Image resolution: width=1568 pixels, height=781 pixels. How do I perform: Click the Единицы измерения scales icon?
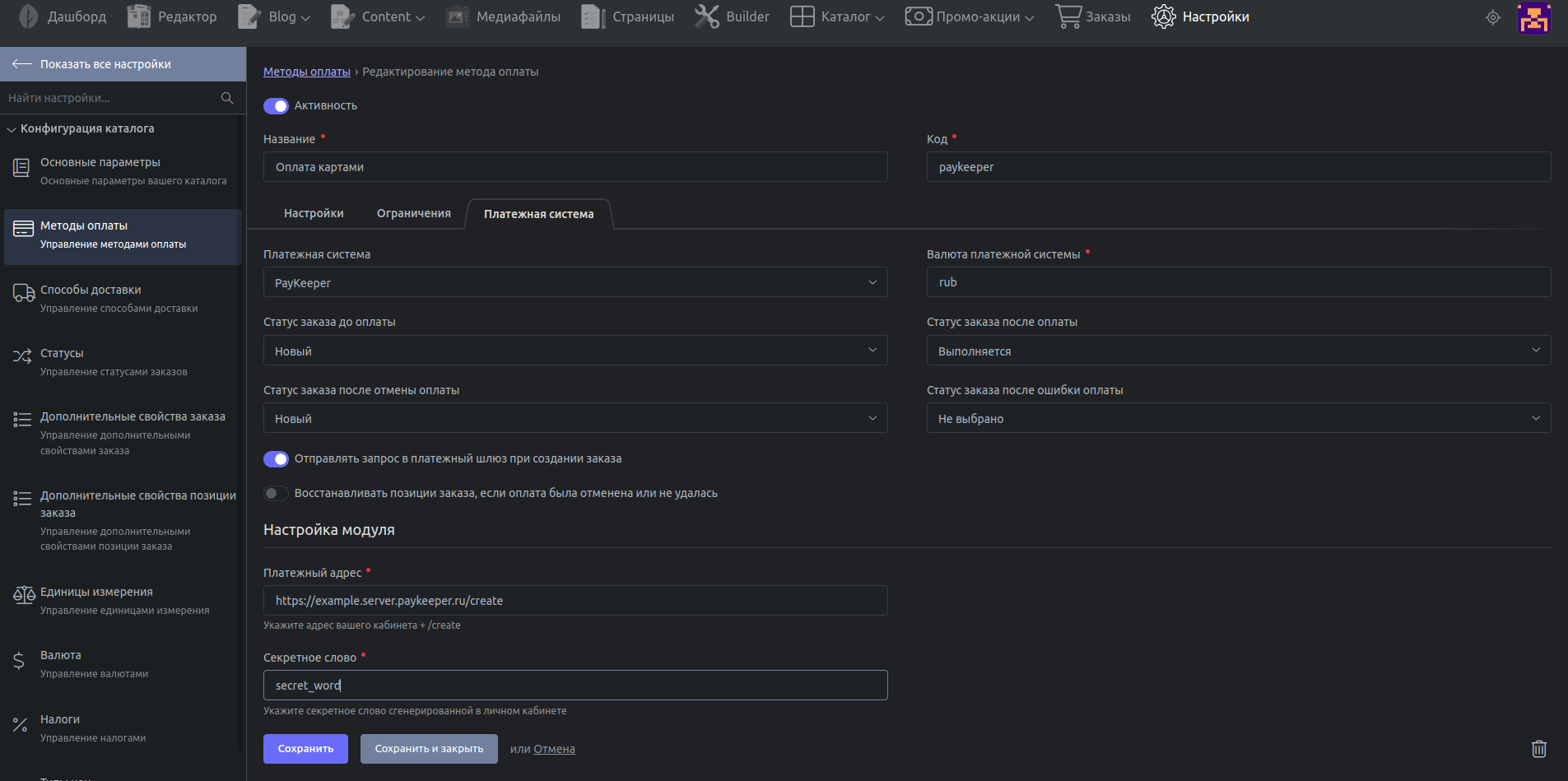click(23, 594)
